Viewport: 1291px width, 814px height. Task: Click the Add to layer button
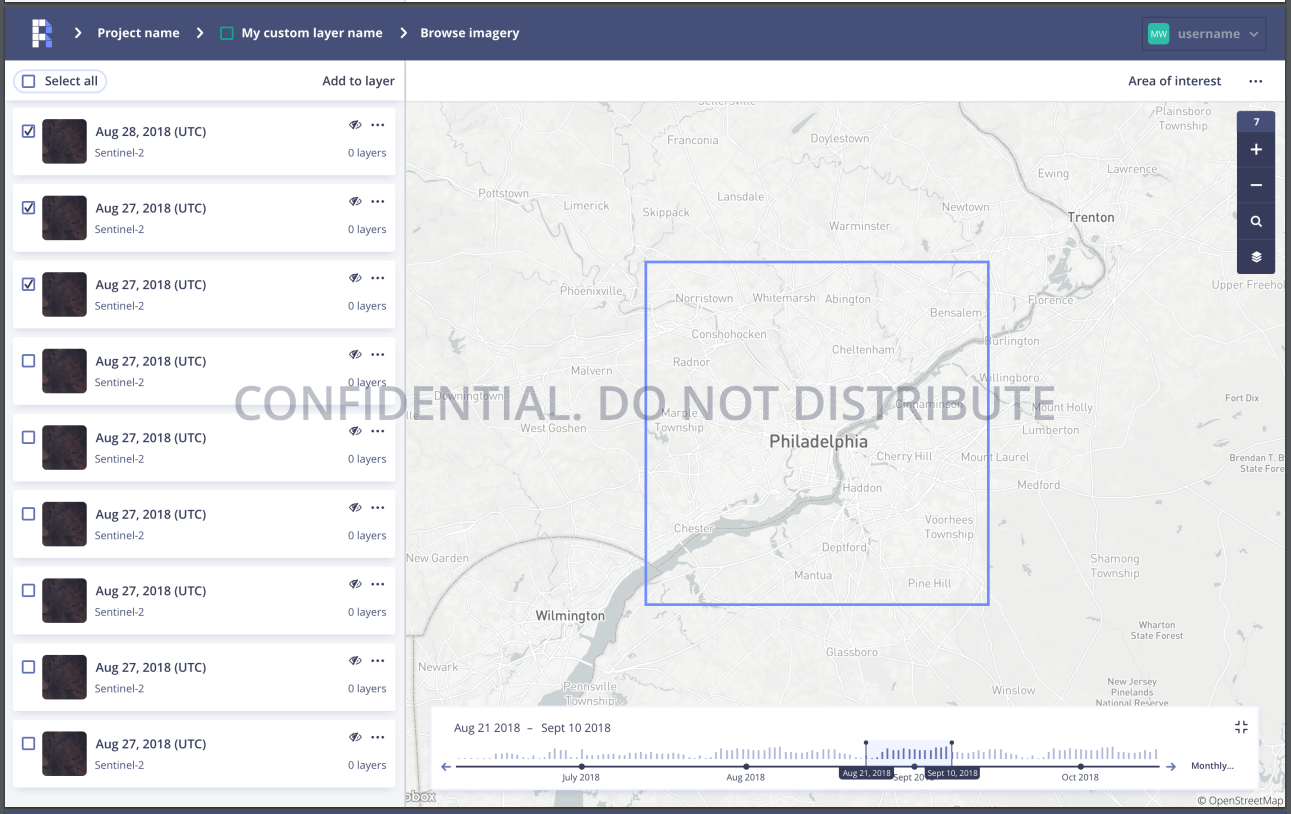click(358, 81)
